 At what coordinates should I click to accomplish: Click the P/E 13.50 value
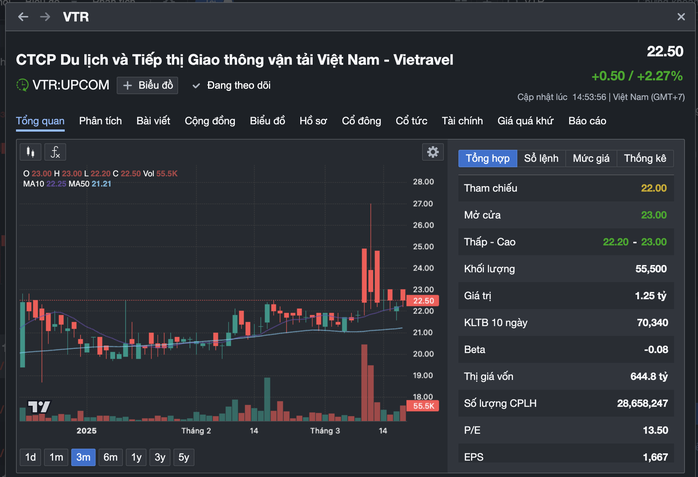click(x=655, y=430)
